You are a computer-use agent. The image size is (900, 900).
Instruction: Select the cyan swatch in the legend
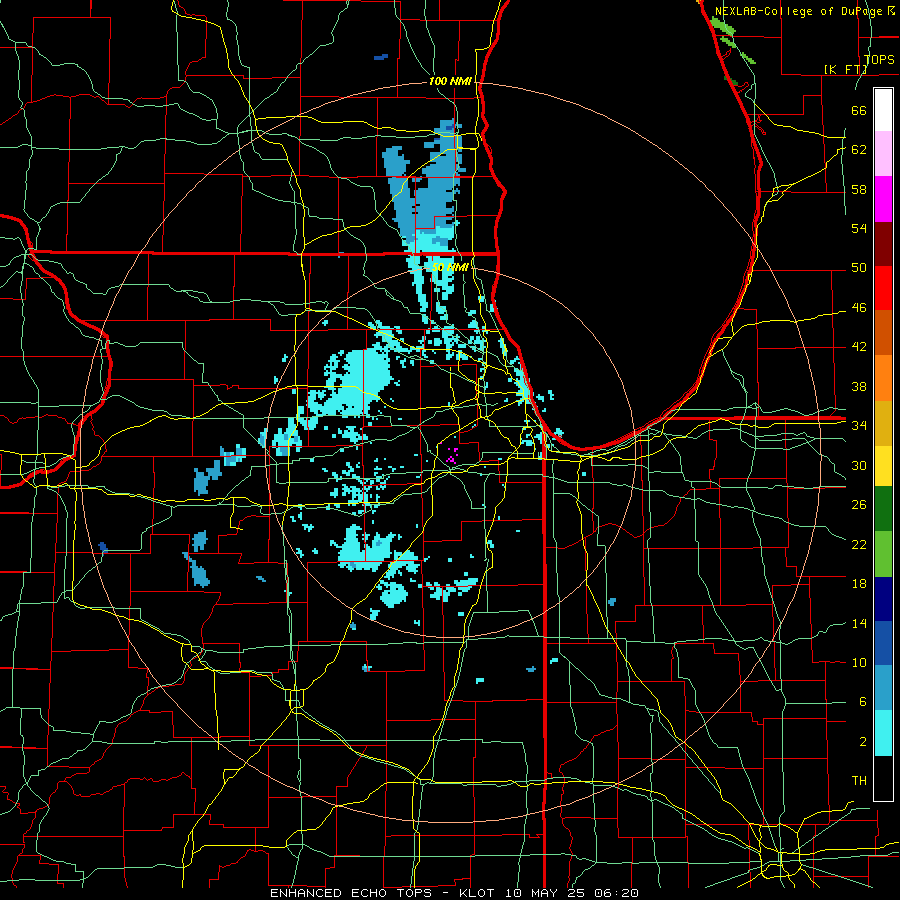coord(883,733)
